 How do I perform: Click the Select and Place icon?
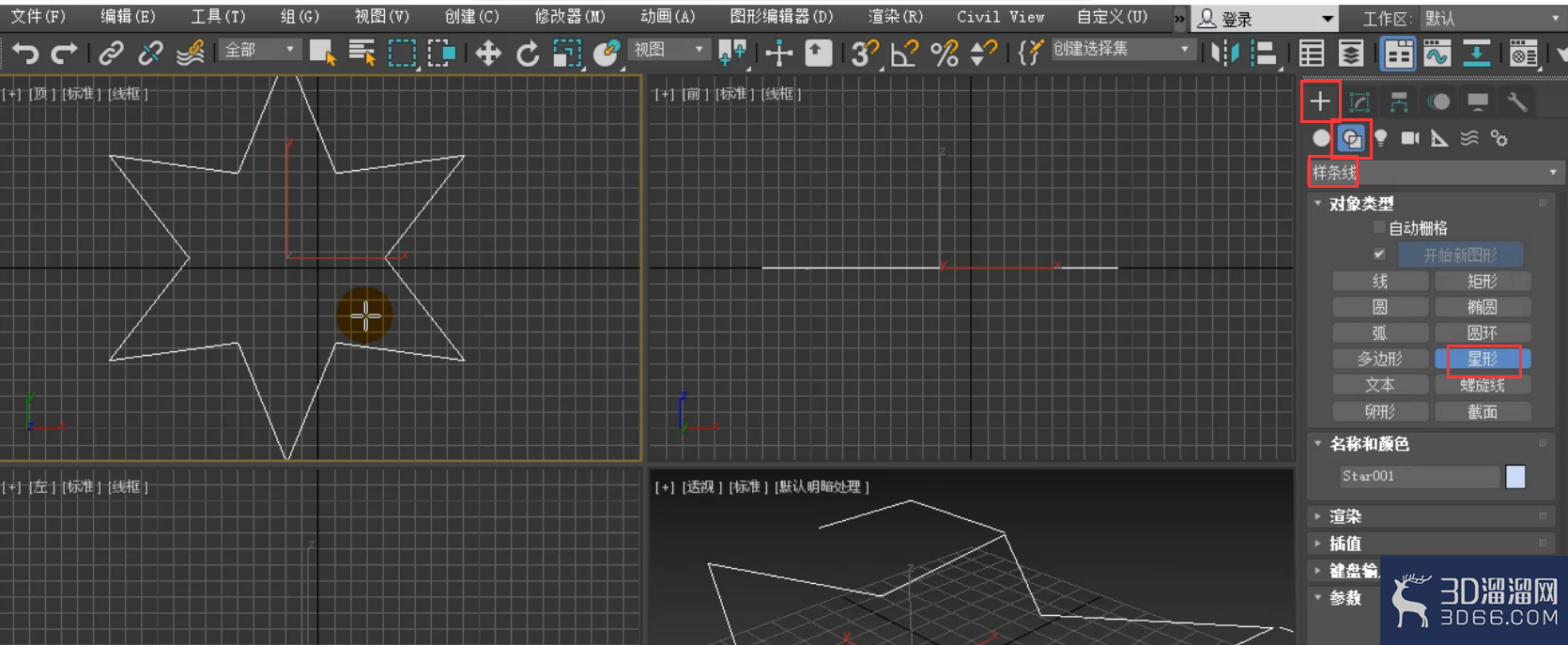pos(607,54)
